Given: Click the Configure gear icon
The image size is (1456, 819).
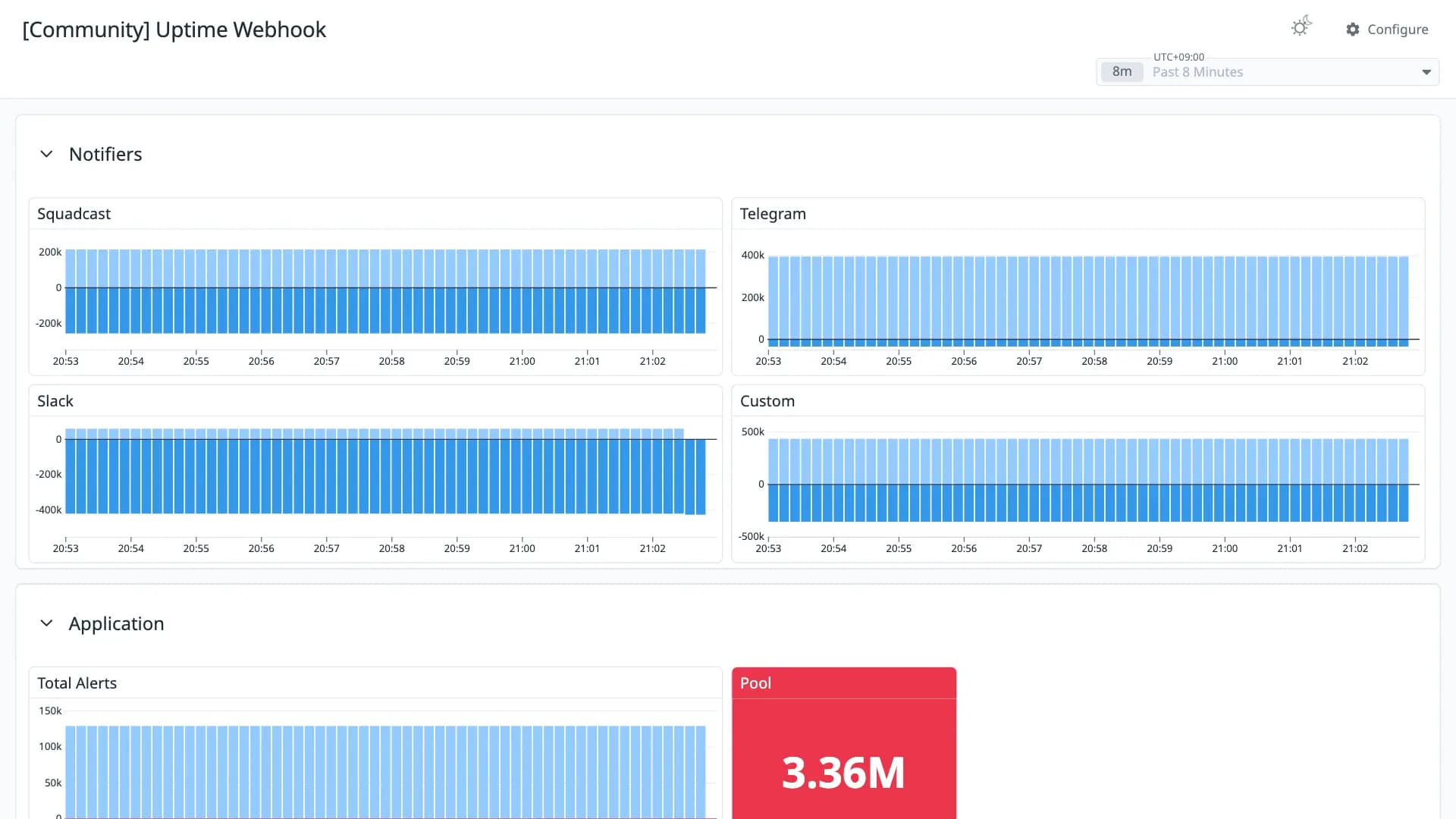Looking at the screenshot, I should tap(1353, 30).
